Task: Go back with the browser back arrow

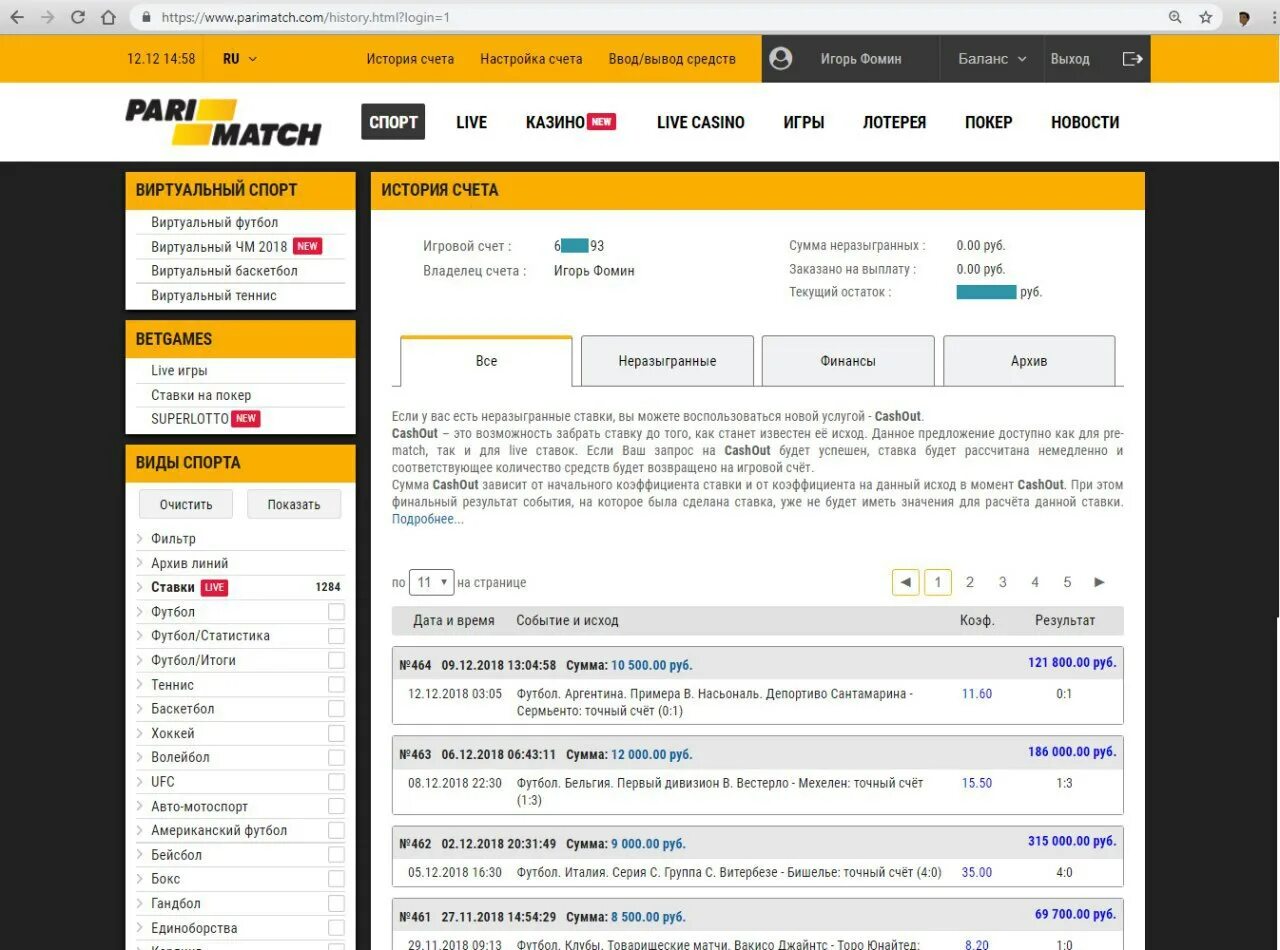Action: point(17,17)
